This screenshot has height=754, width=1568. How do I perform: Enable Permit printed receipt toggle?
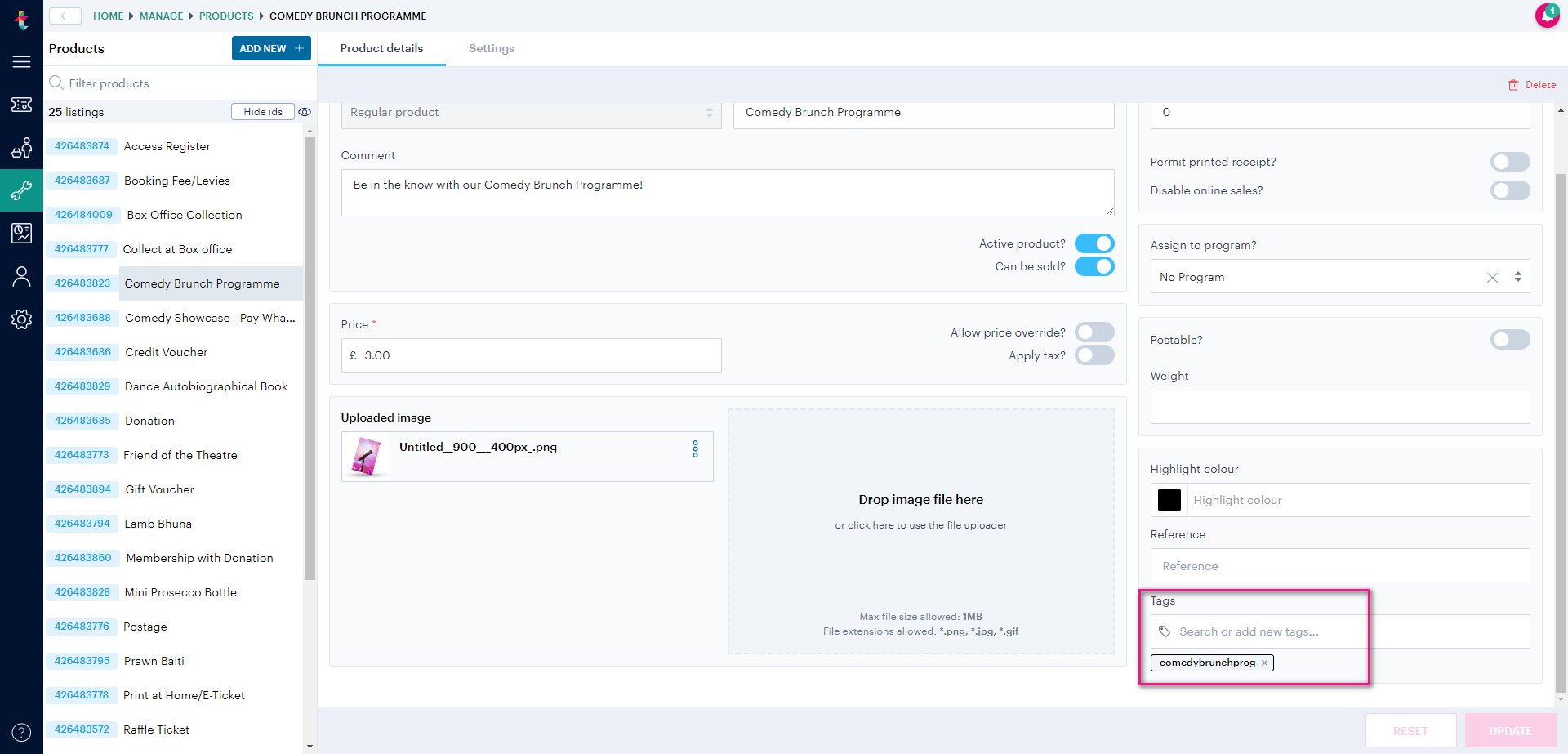pos(1510,162)
